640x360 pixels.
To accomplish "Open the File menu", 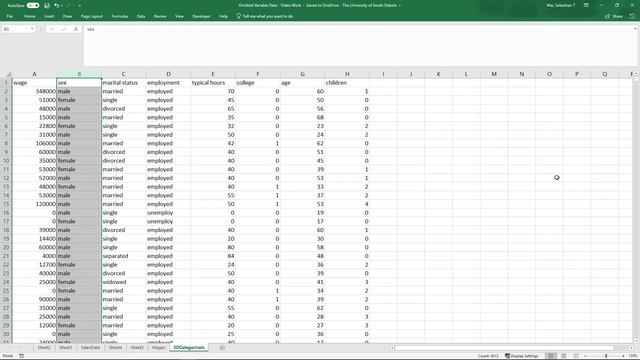I will tap(9, 16).
